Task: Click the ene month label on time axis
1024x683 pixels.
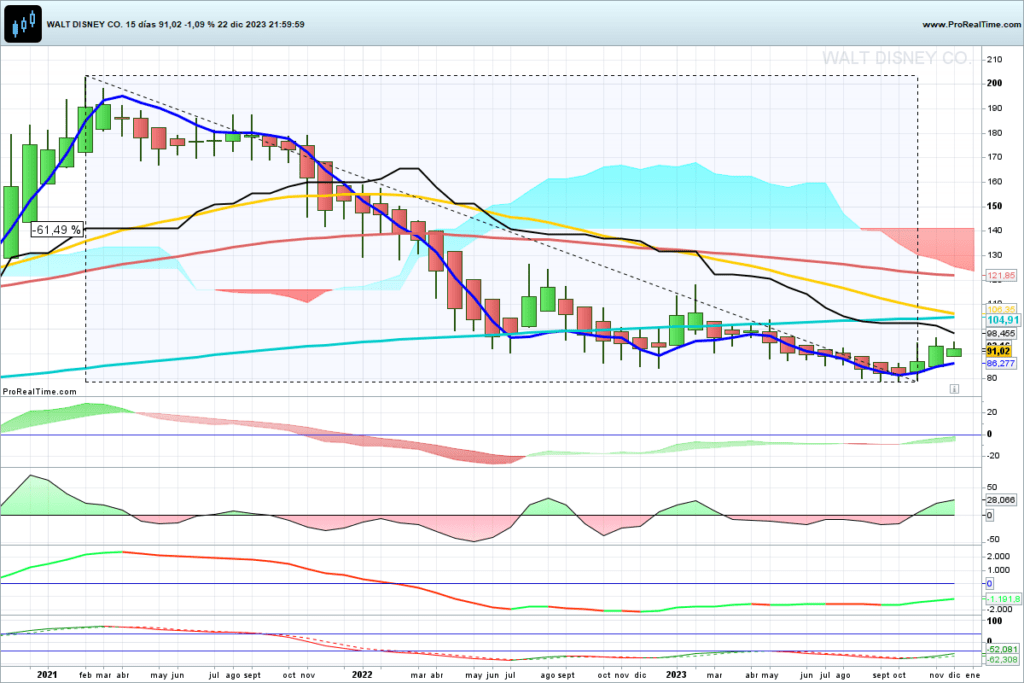Action: pyautogui.click(x=973, y=675)
